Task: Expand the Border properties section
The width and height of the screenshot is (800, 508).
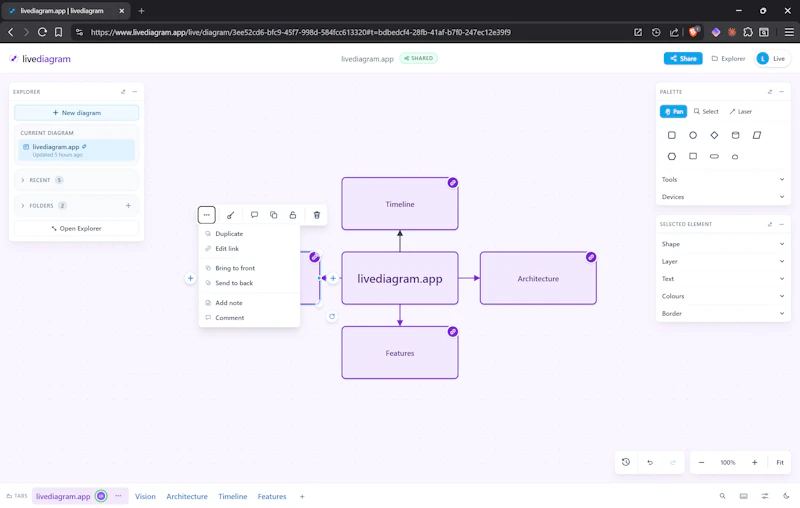Action: 723,314
